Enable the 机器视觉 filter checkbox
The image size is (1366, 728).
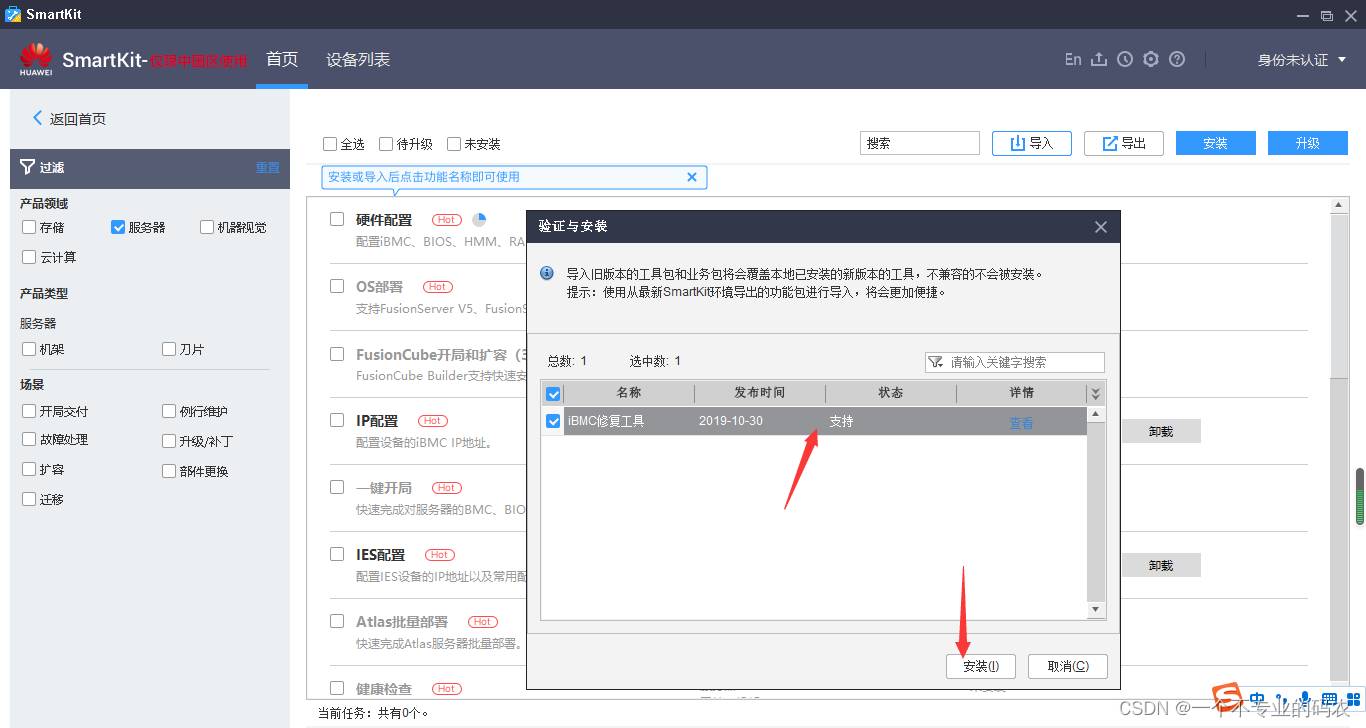207,227
